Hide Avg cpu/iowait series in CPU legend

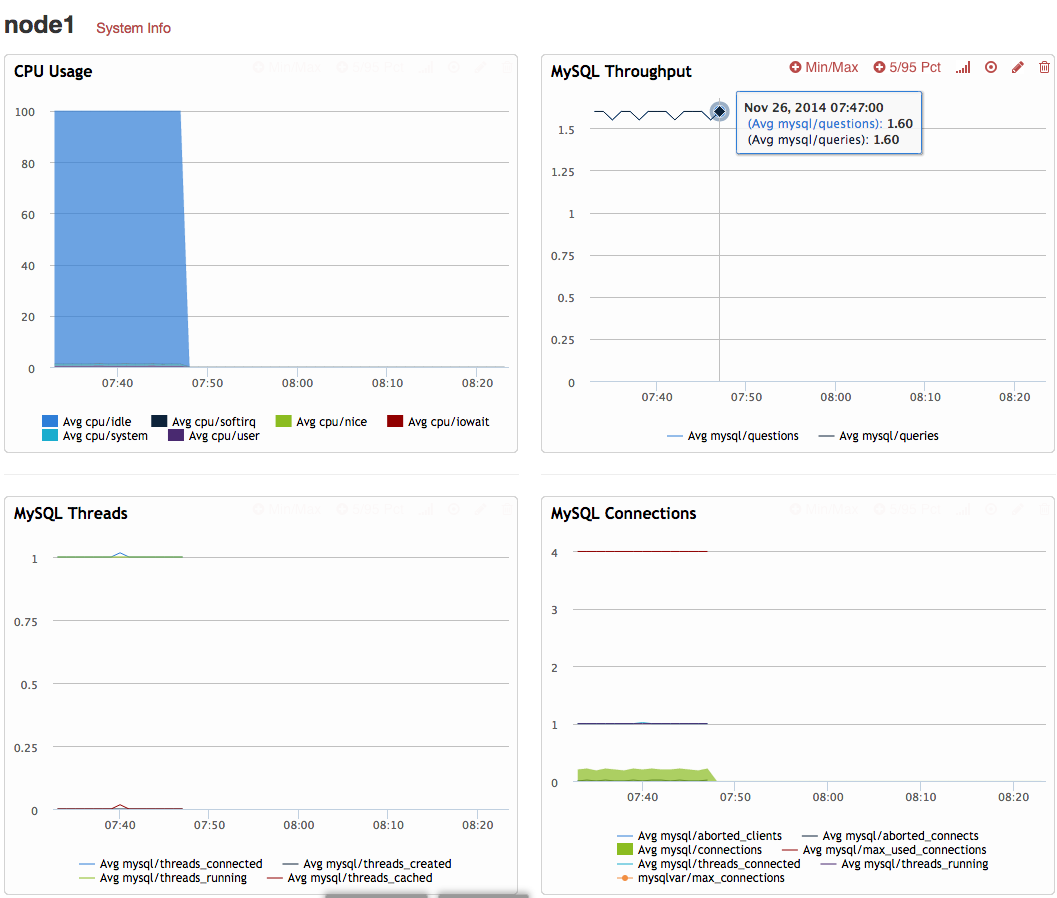point(448,422)
